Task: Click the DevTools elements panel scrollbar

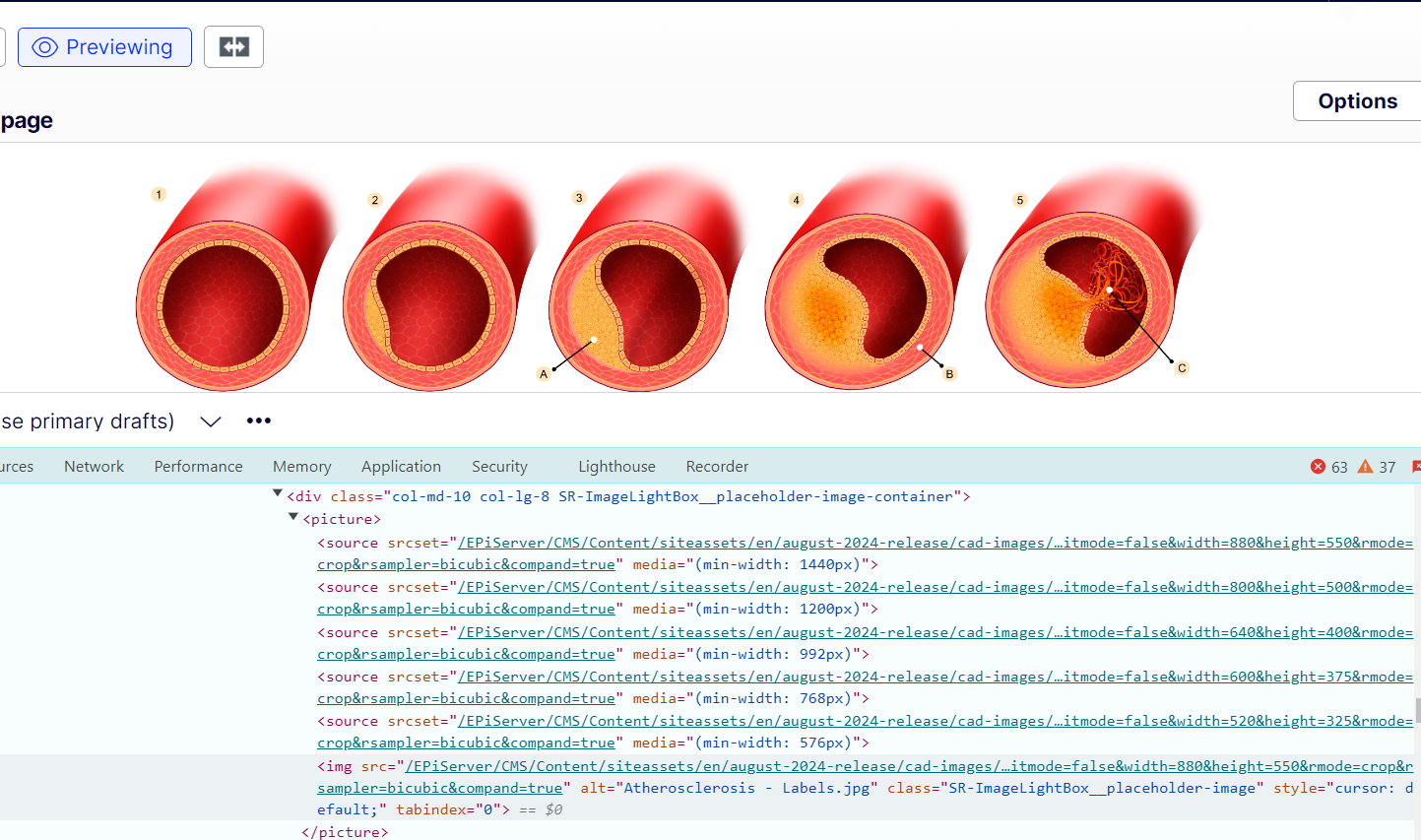Action: (1417, 709)
